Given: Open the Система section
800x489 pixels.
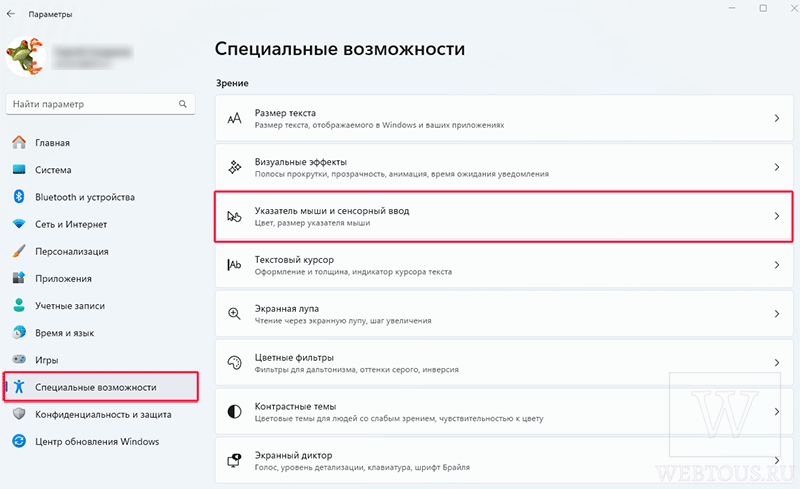Looking at the screenshot, I should coord(101,169).
